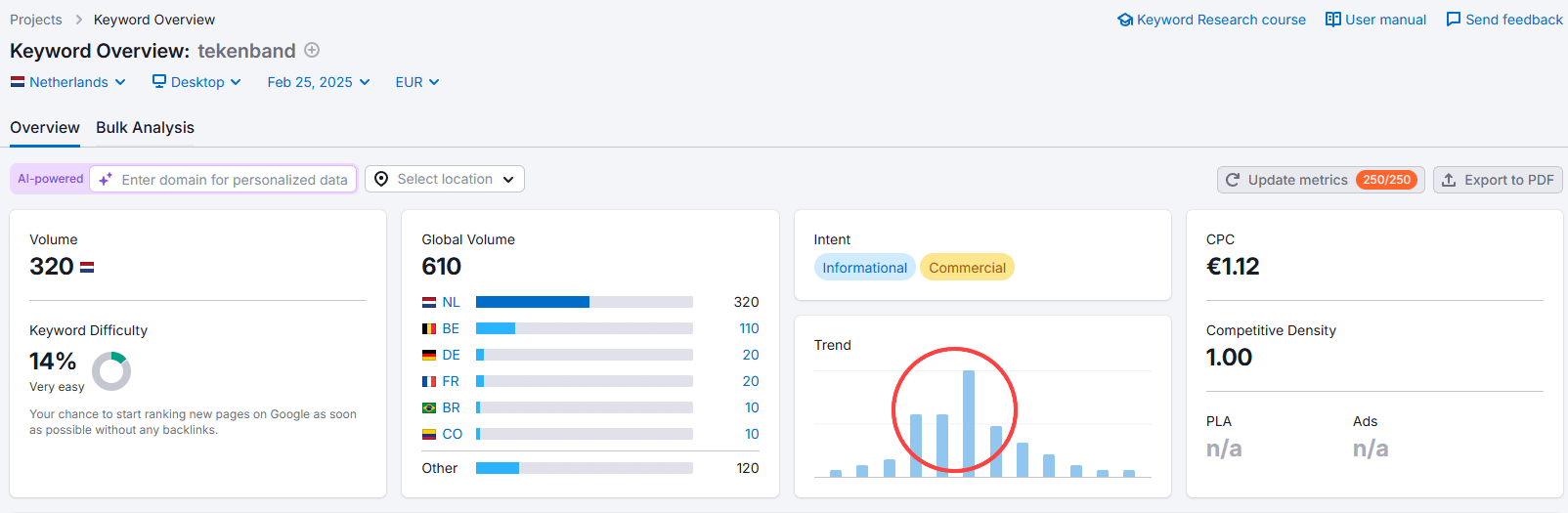The width and height of the screenshot is (1568, 513).
Task: Click the Other volume value 120
Action: tap(748, 468)
